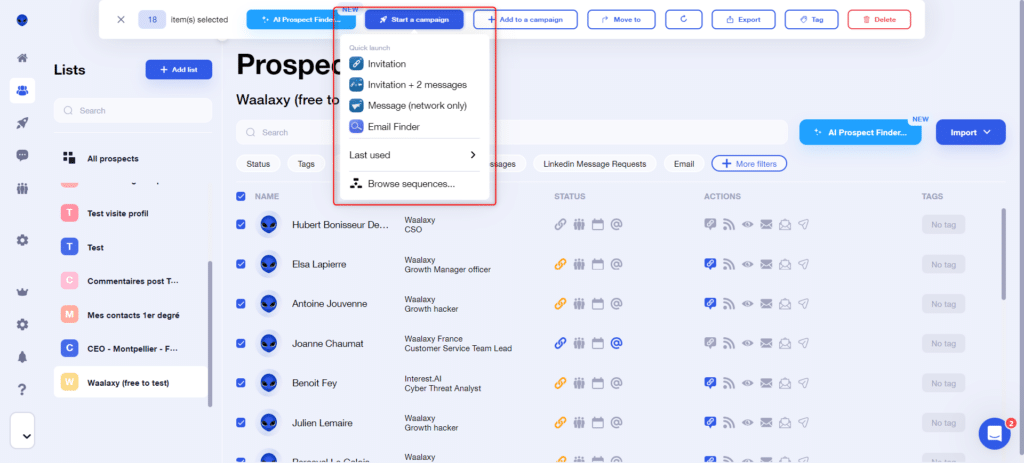Open the help question mark icon
1024x463 pixels.
22,390
